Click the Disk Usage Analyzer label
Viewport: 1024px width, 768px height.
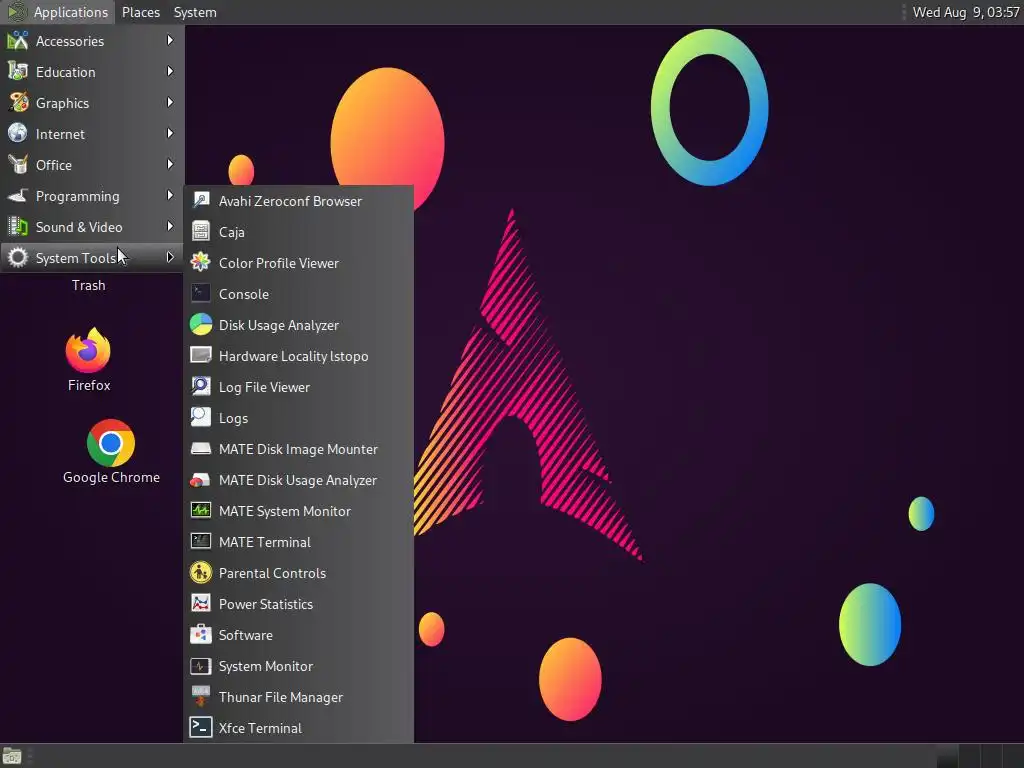279,325
